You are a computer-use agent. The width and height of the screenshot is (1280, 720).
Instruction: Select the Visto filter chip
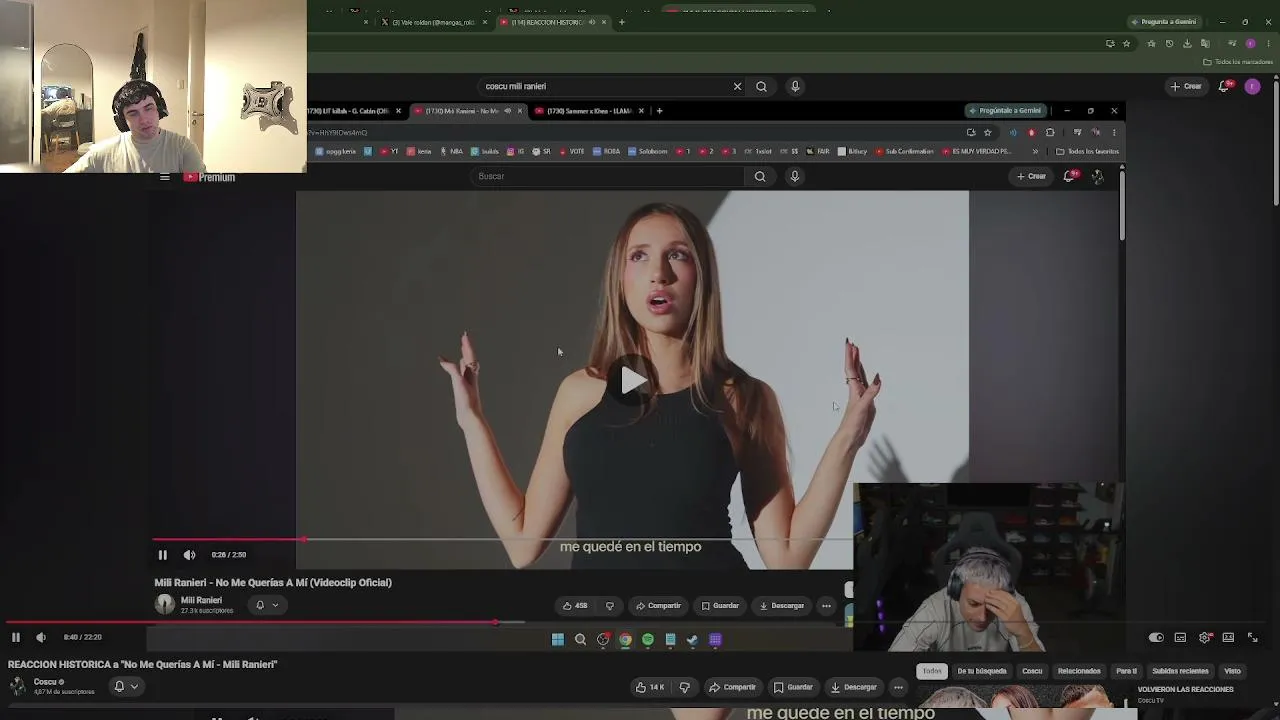tap(1232, 671)
